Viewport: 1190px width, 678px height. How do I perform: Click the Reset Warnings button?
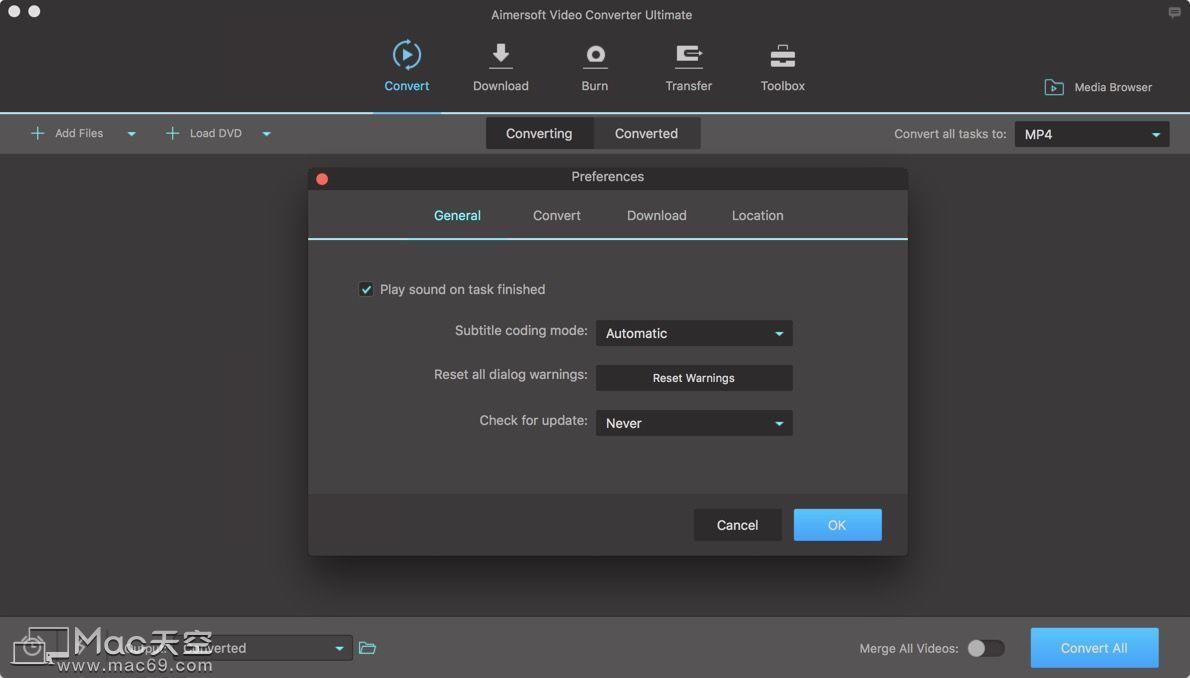(x=693, y=378)
